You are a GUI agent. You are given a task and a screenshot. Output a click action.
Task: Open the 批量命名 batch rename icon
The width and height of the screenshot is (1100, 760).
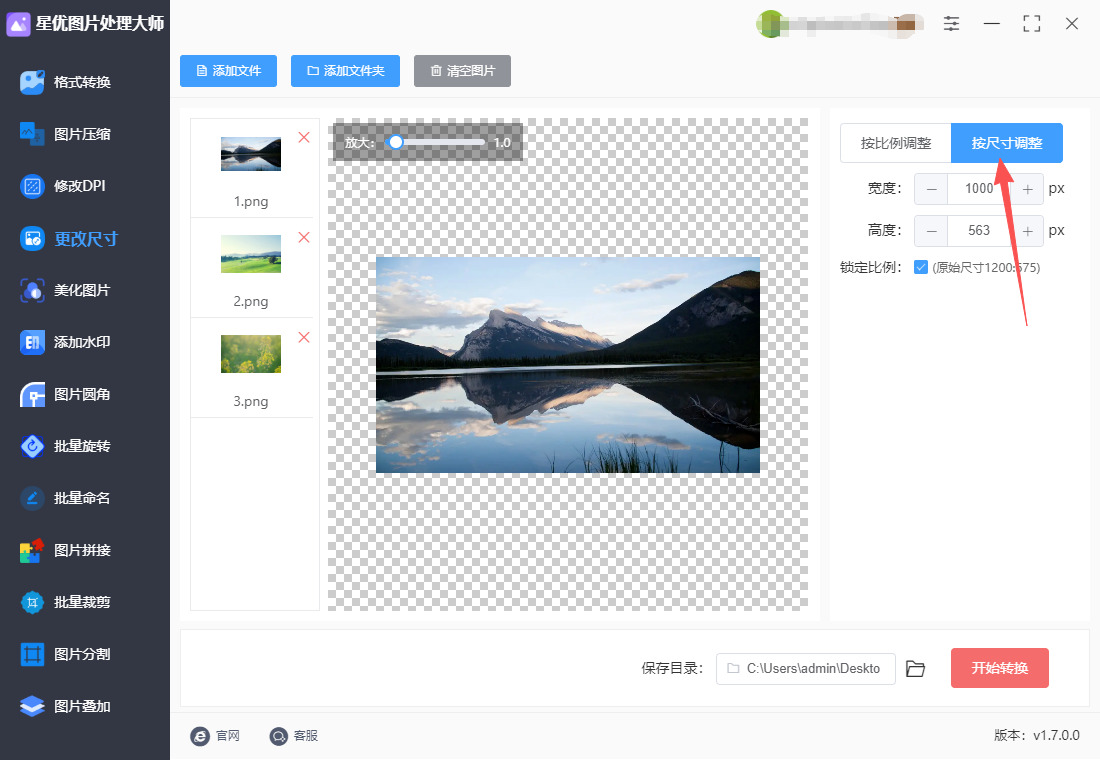32,498
